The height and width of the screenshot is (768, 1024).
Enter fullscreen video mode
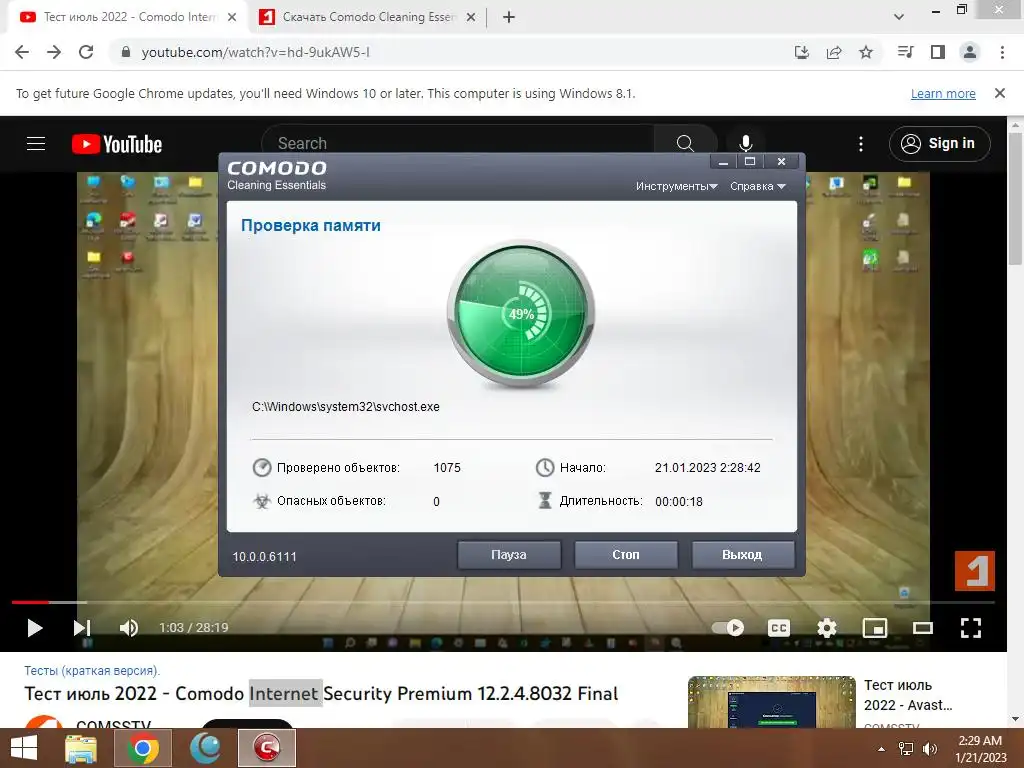[971, 628]
